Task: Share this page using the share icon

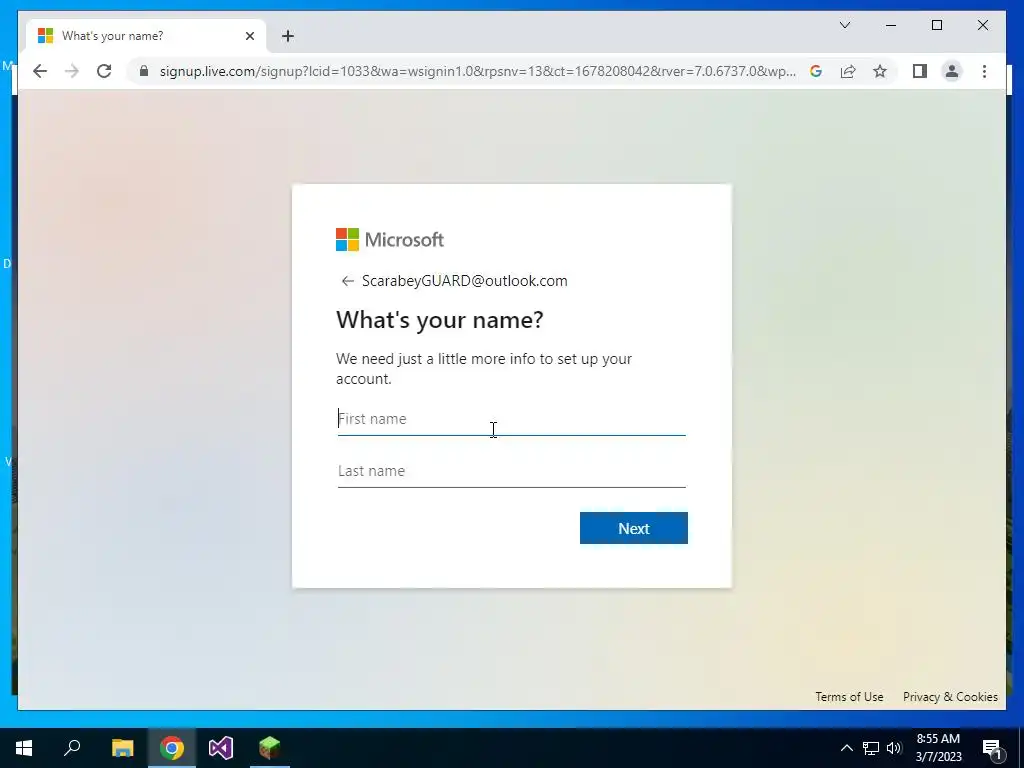Action: (x=848, y=71)
